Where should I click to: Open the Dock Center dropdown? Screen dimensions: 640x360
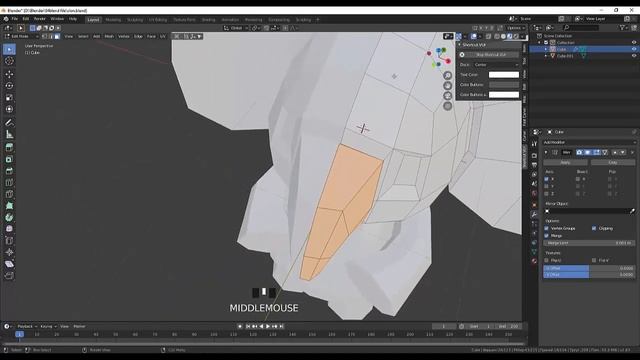(x=496, y=65)
